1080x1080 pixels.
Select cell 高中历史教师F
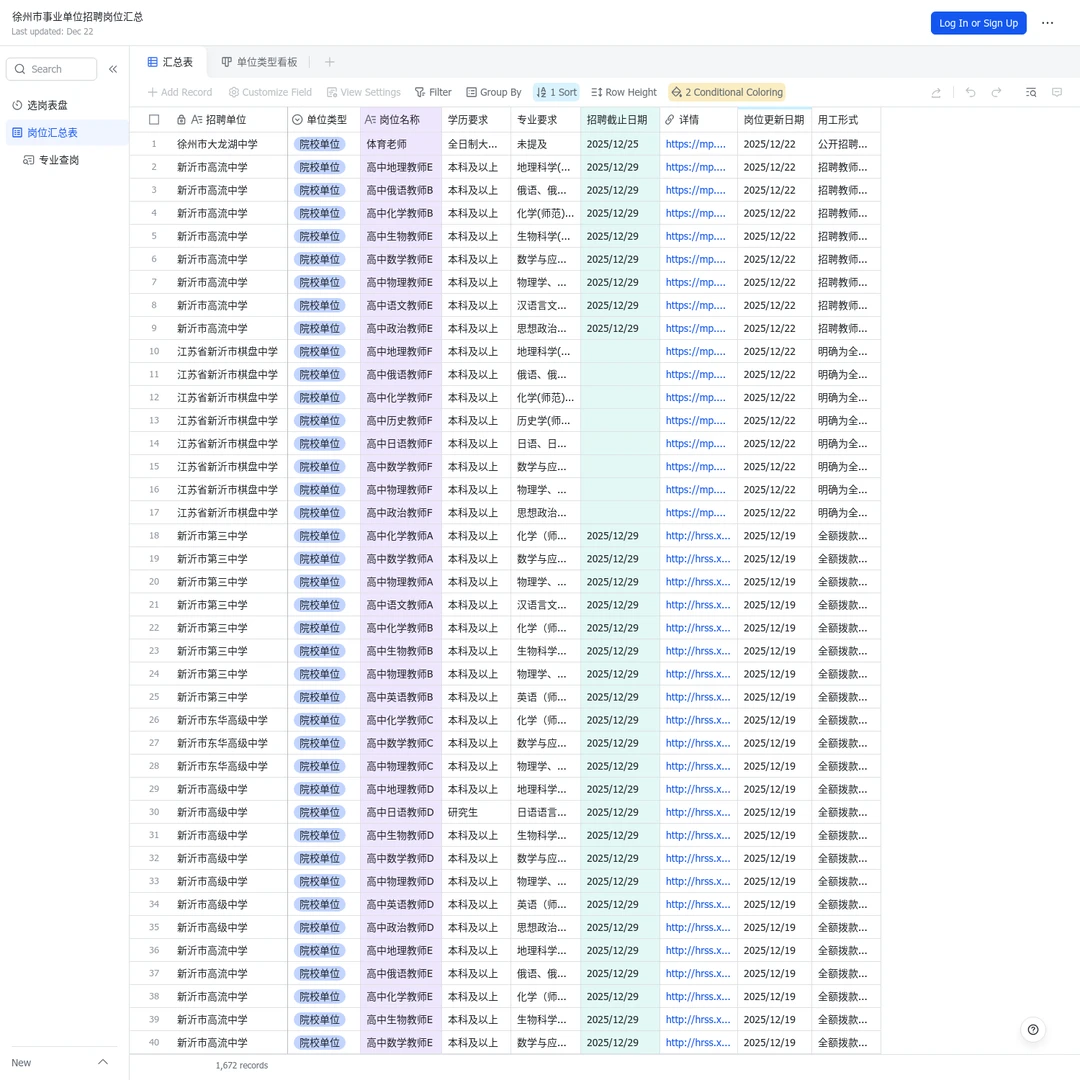401,421
